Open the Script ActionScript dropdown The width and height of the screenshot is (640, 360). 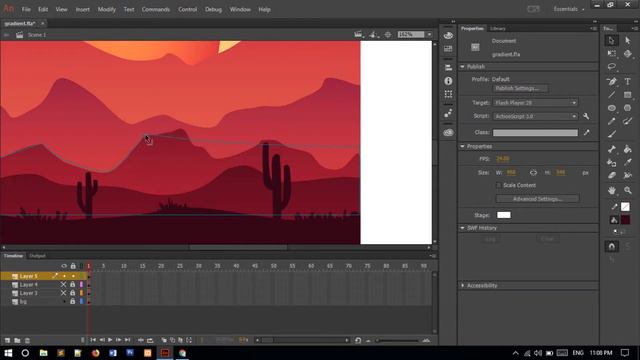[x=536, y=116]
